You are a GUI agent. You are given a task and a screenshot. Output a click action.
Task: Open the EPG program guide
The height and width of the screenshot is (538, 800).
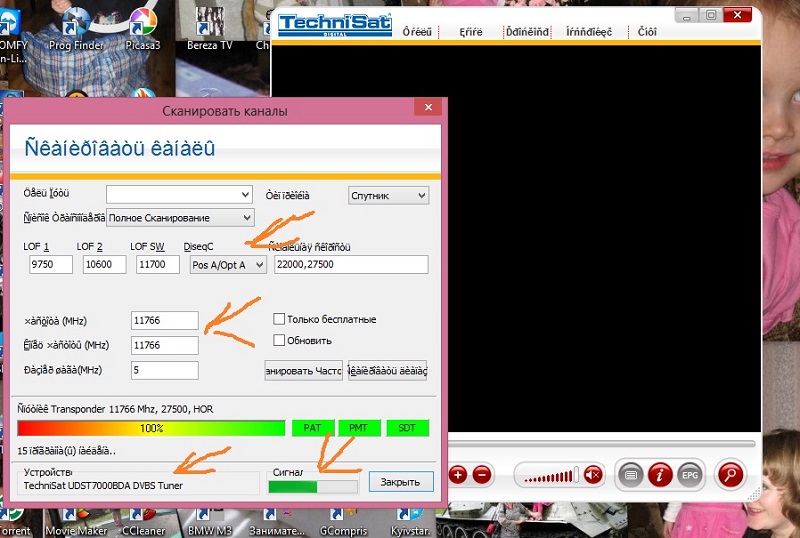(x=688, y=474)
